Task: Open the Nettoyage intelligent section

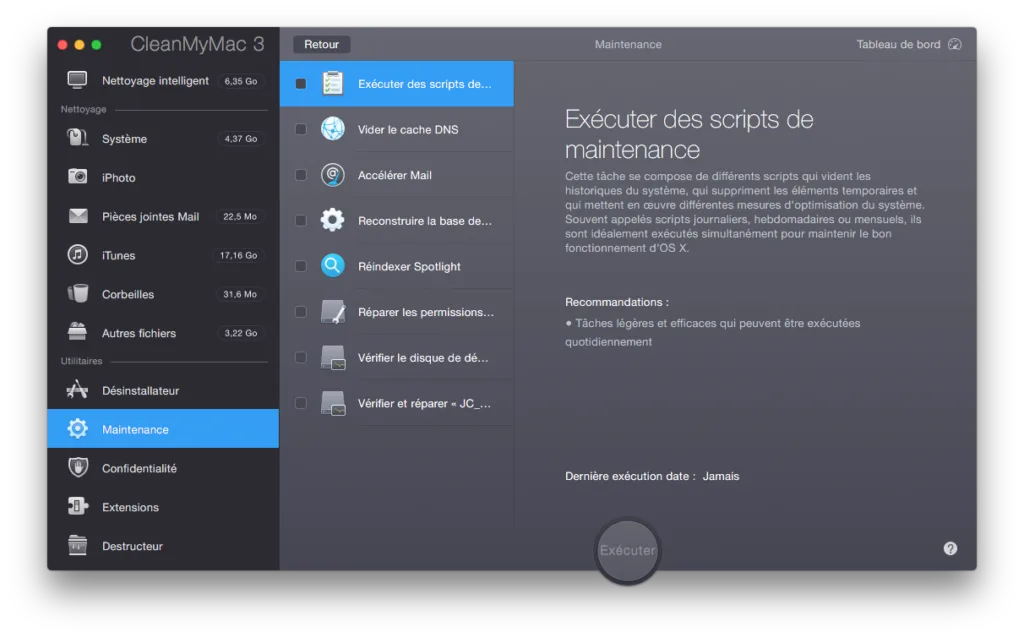Action: pyautogui.click(x=163, y=80)
